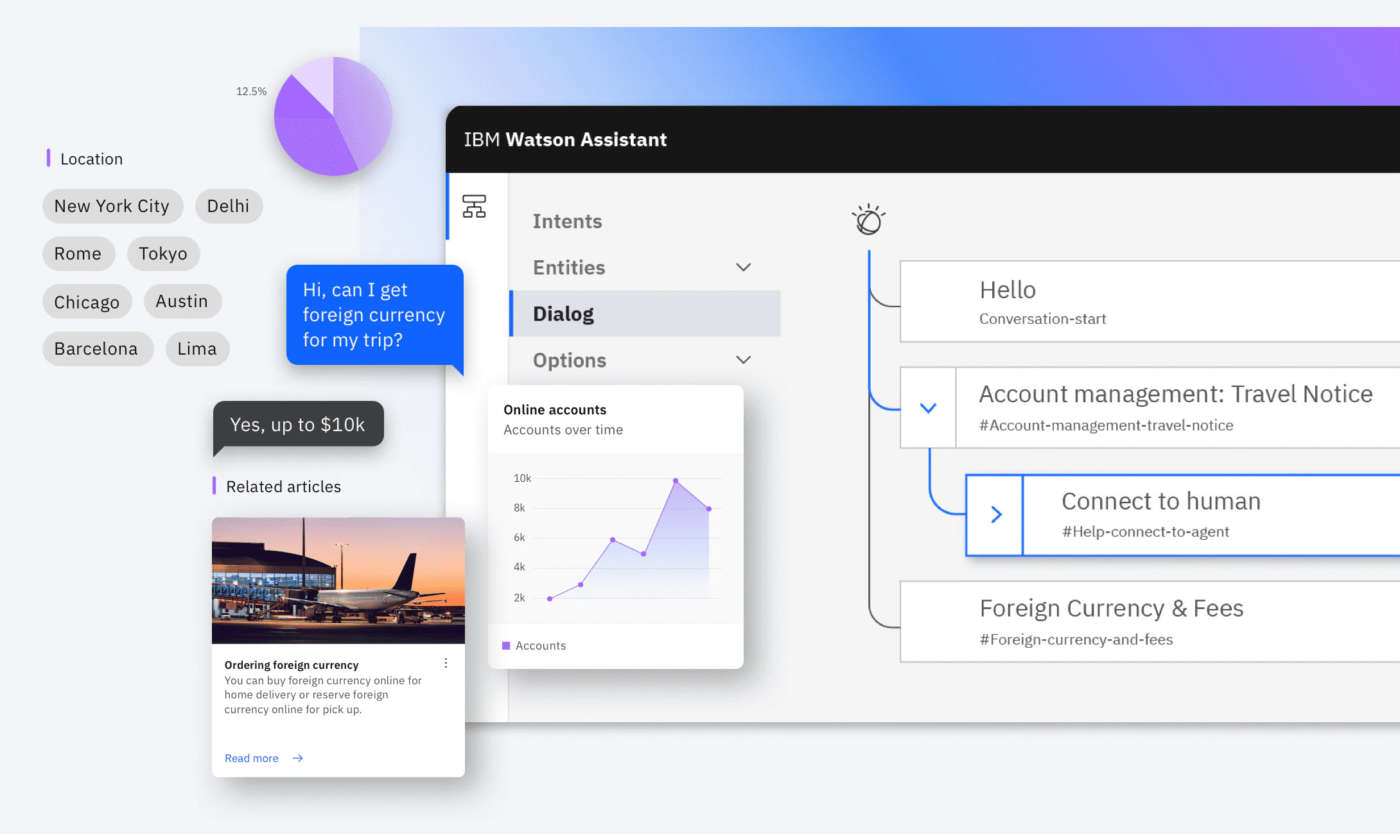Click the #Account-management-travel-notice intent label

click(x=1106, y=425)
